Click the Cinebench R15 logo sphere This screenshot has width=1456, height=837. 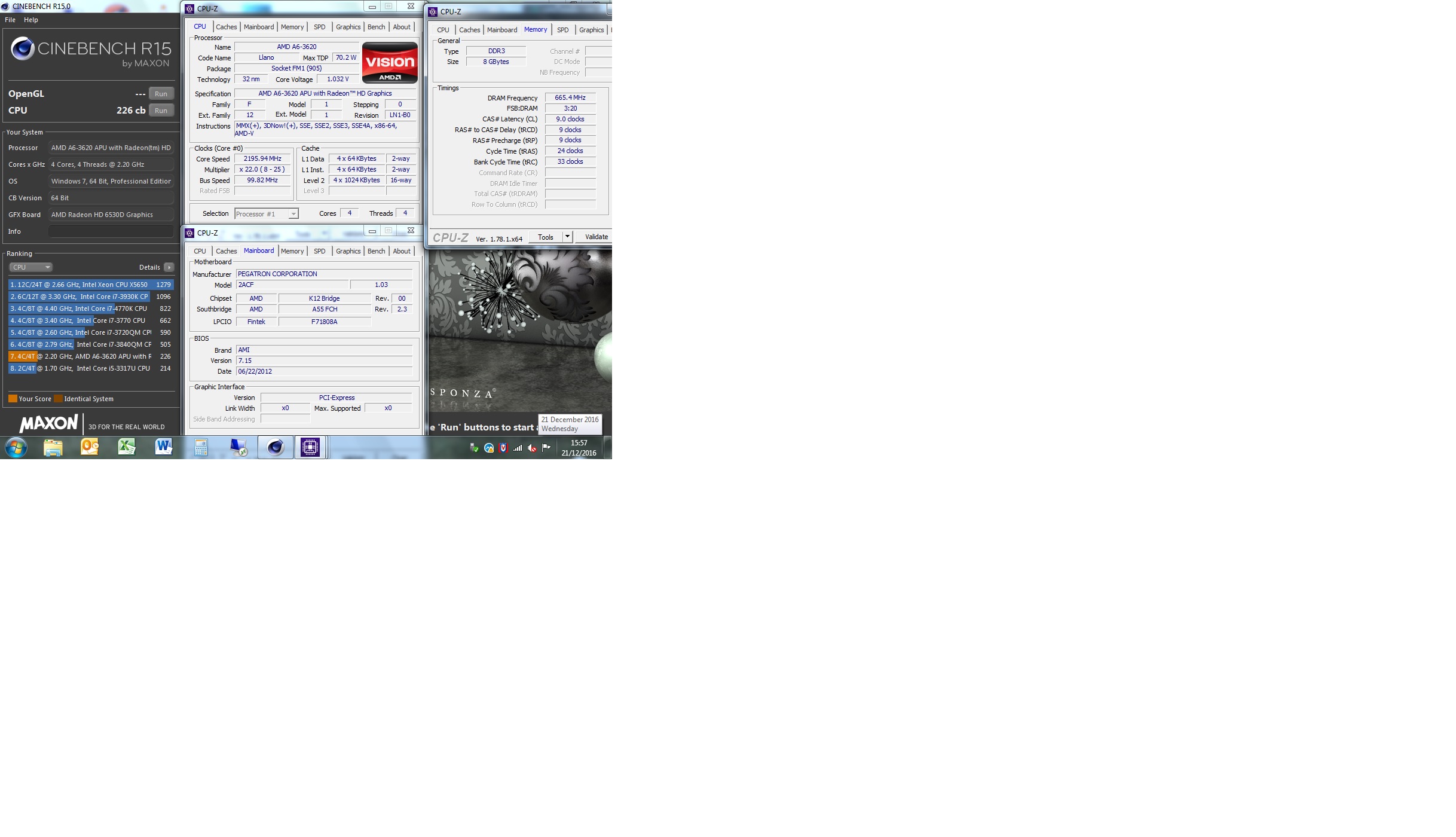[x=23, y=48]
